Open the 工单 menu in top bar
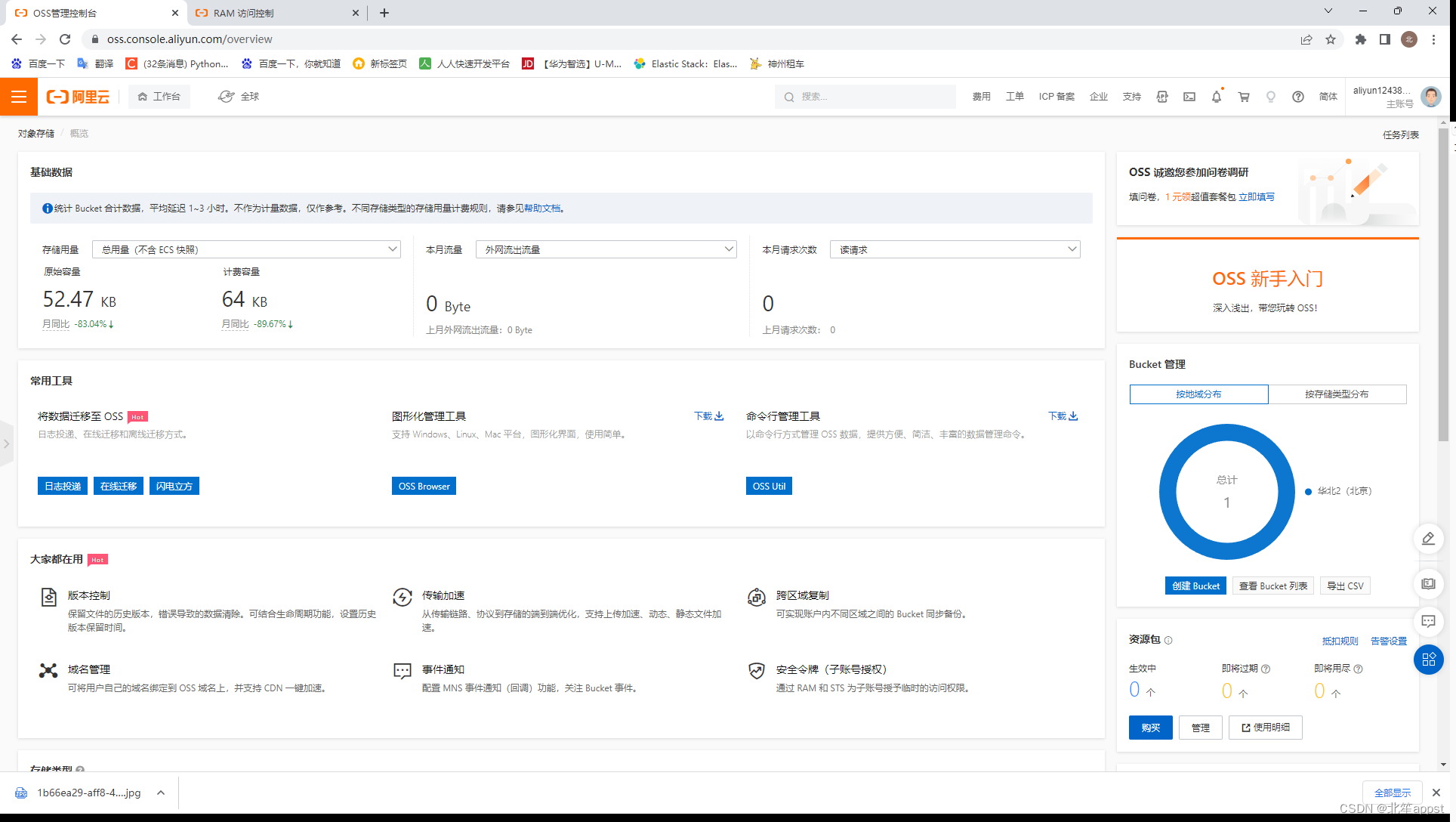This screenshot has height=822, width=1456. pos(1015,97)
